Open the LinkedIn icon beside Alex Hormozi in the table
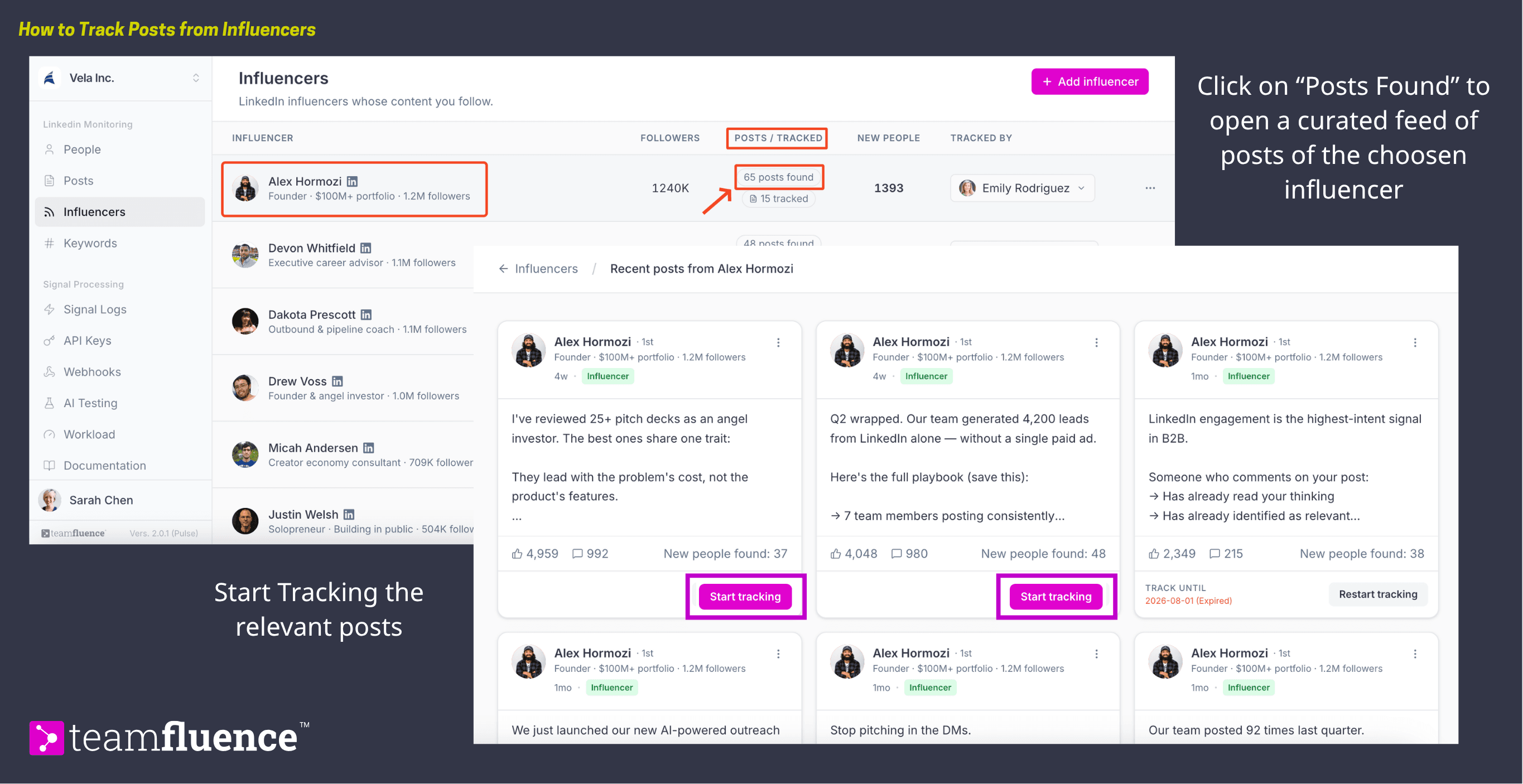 pyautogui.click(x=353, y=181)
